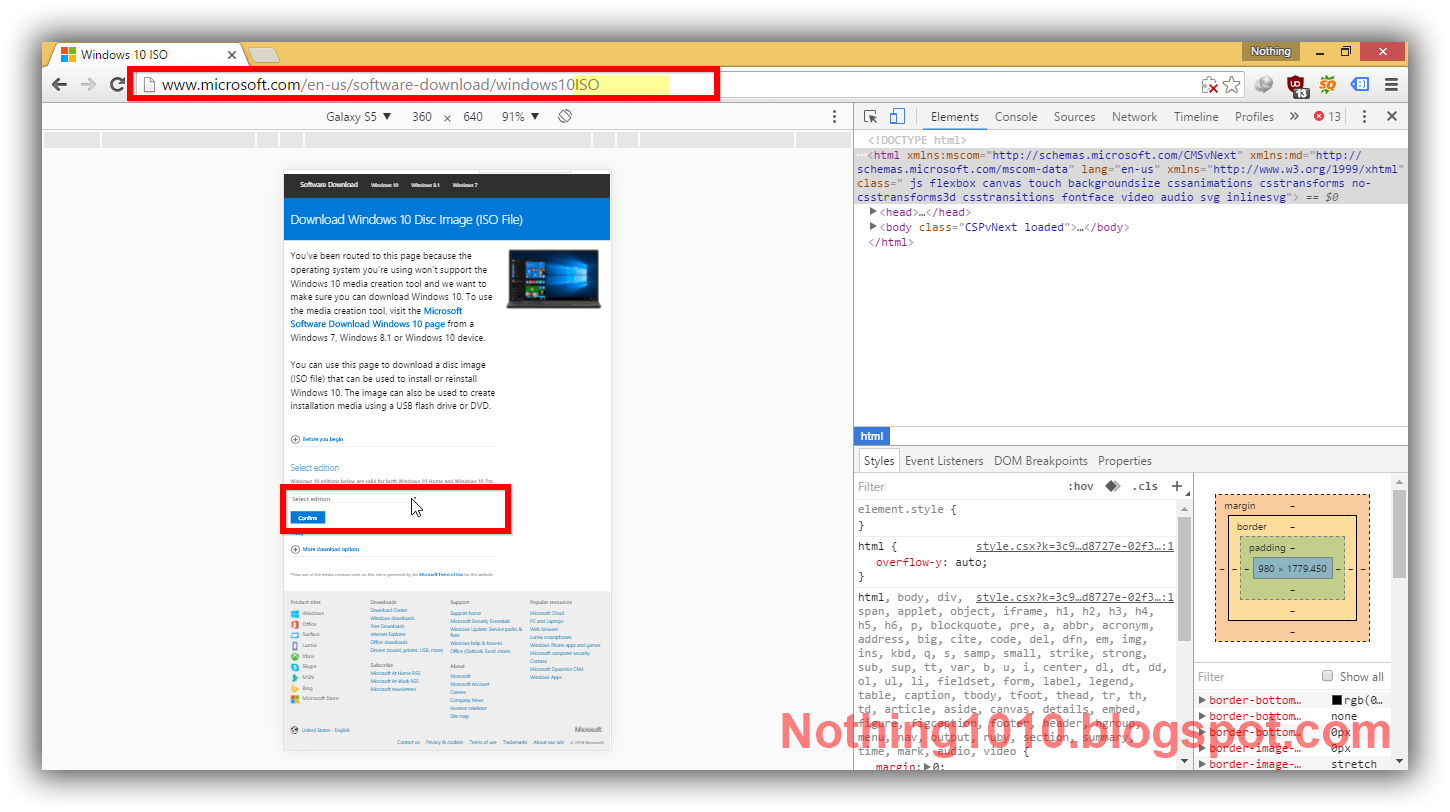The width and height of the screenshot is (1450, 812).
Task: Open the Sources tab
Action: [1074, 117]
